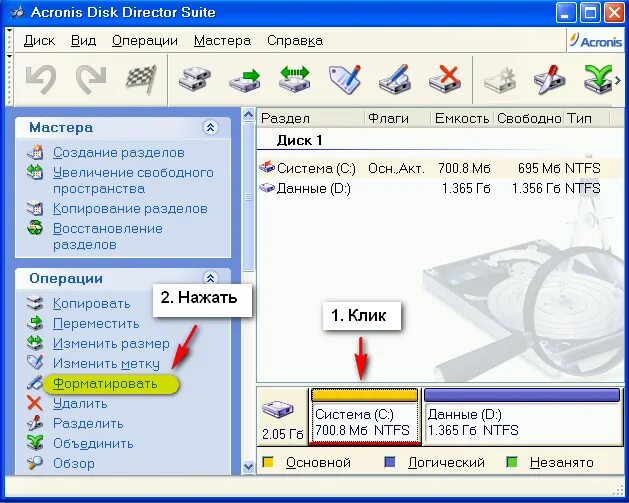Click the green Незанято legend swatch
The image size is (629, 503).
pos(512,462)
